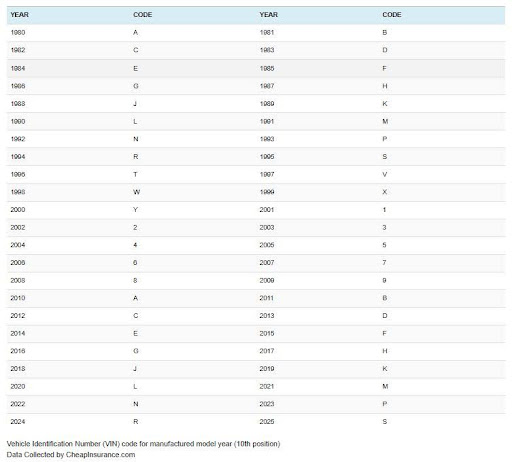Screen dimensions: 512x462
Task: Click the year 2012 cell
Action: (18, 316)
